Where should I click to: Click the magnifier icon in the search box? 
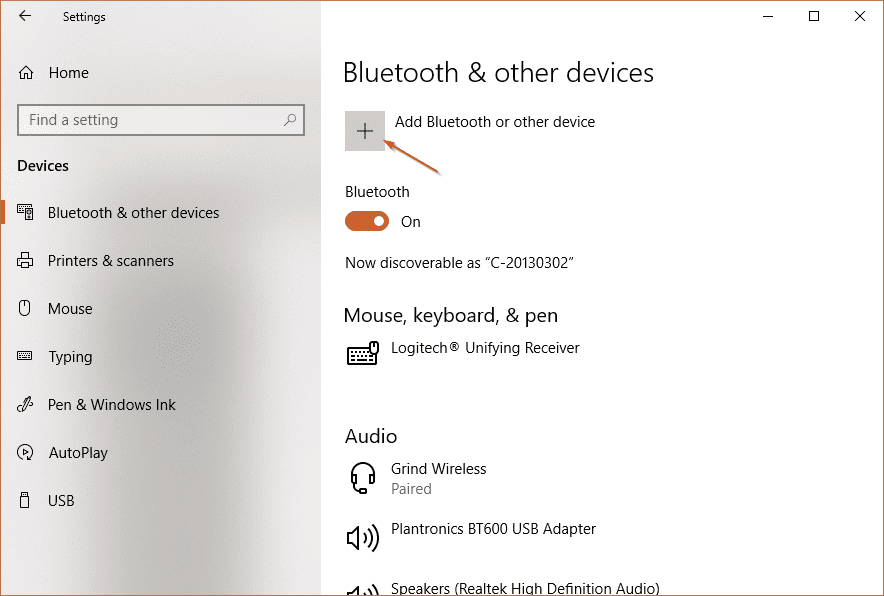[290, 119]
